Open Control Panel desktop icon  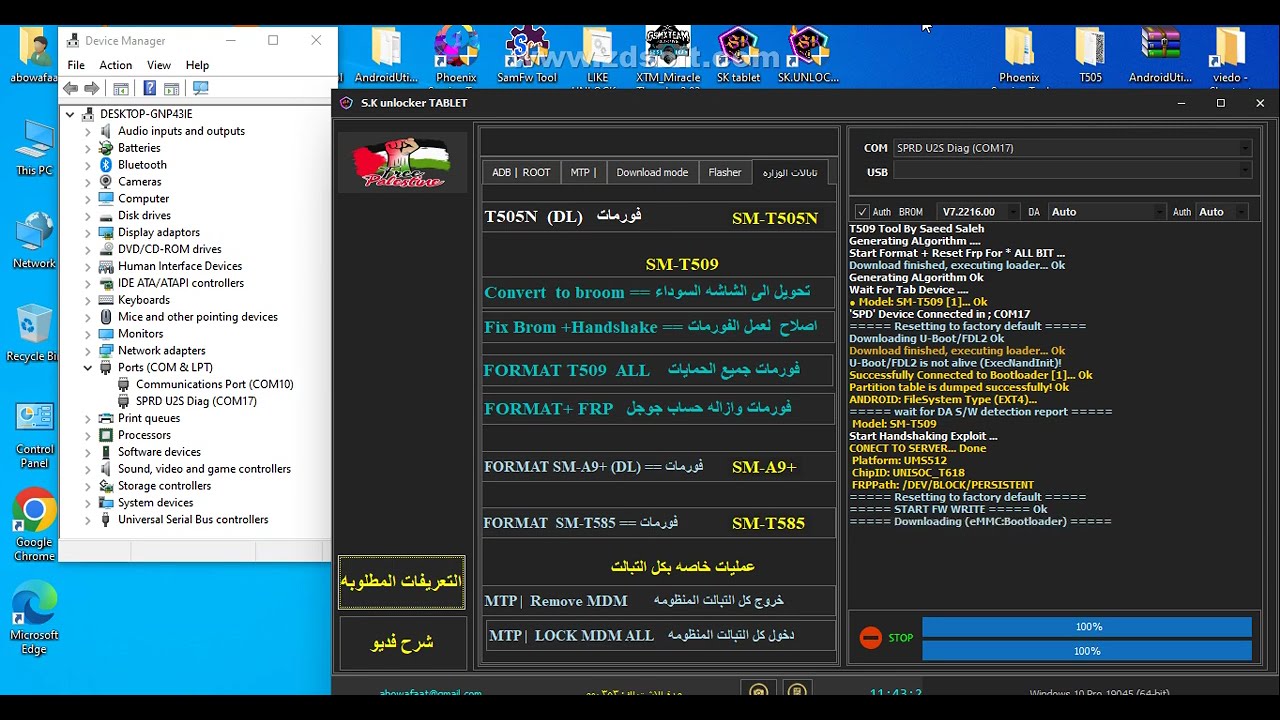pyautogui.click(x=34, y=435)
